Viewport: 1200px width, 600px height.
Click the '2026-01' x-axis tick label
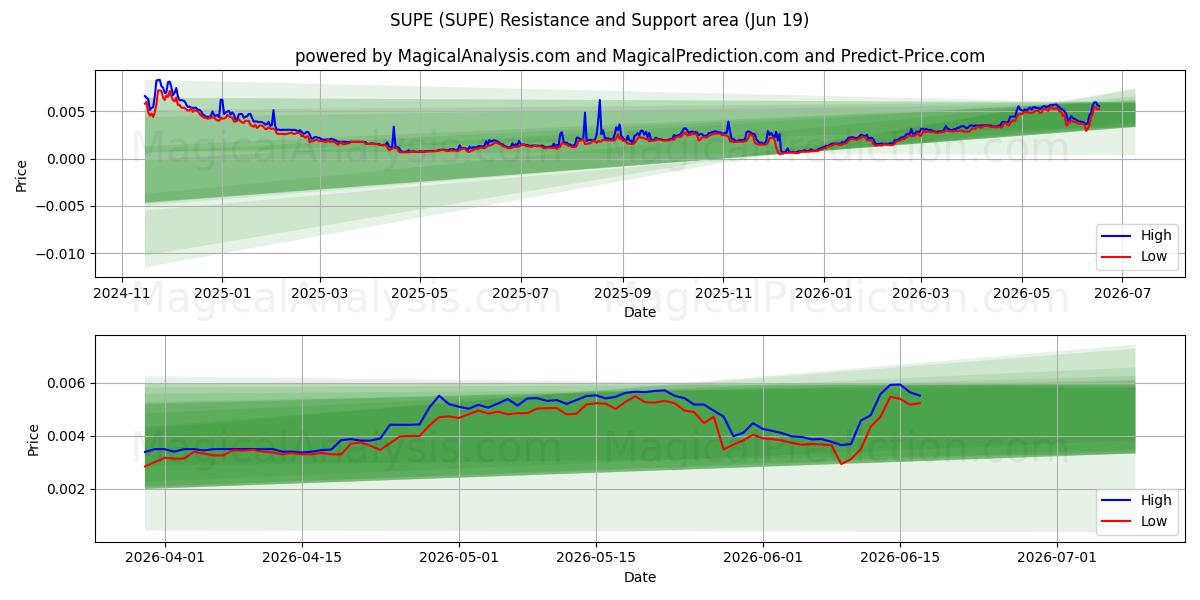824,294
